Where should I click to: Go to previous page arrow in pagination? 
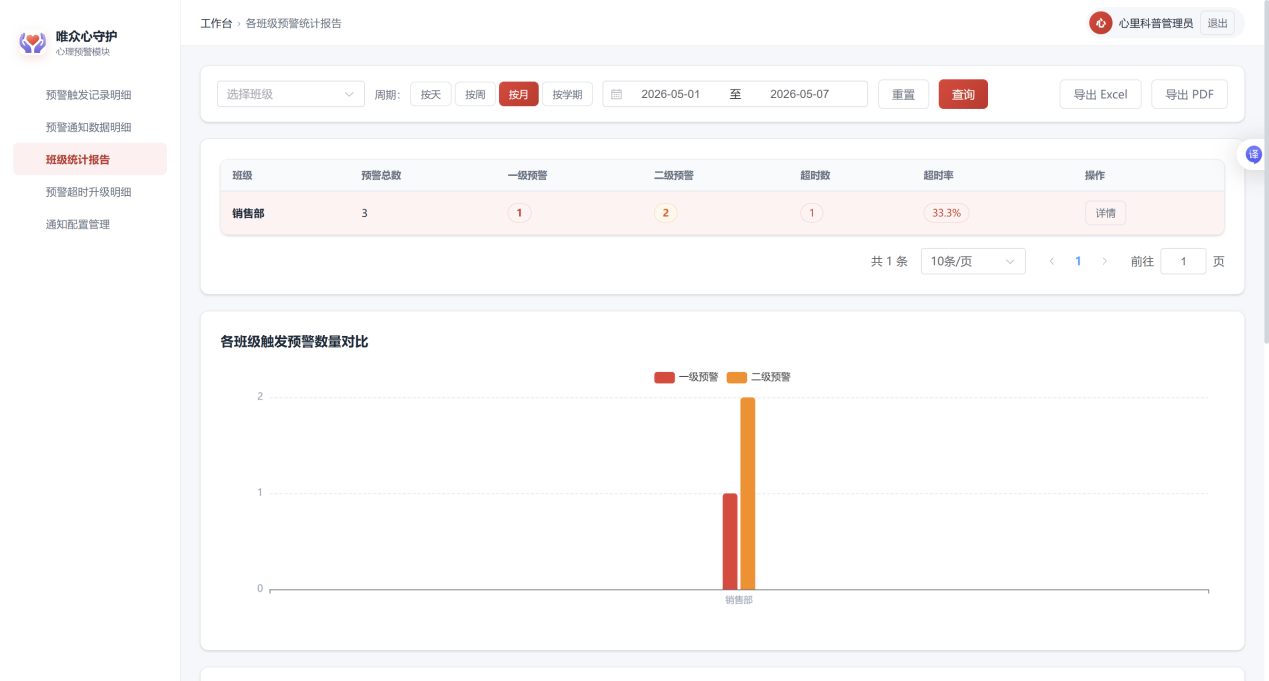[x=1052, y=261]
